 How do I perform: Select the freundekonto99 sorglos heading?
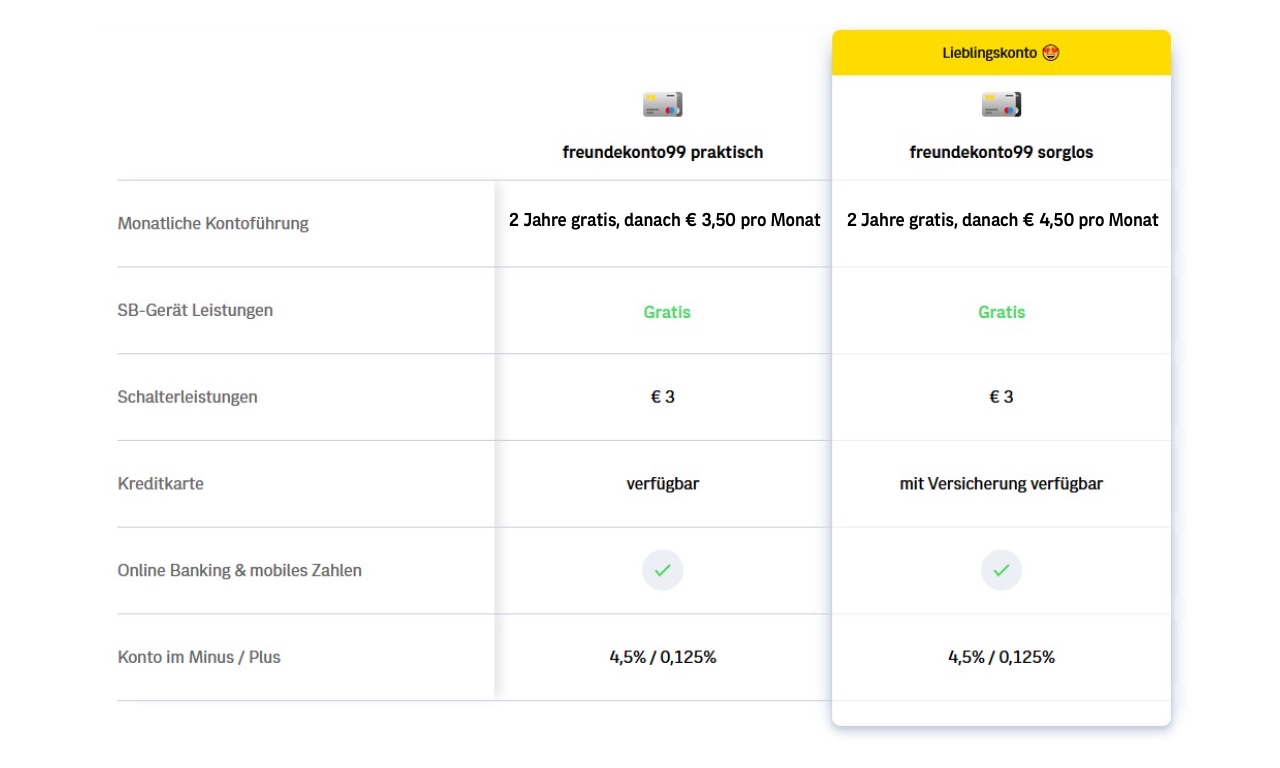(1001, 152)
